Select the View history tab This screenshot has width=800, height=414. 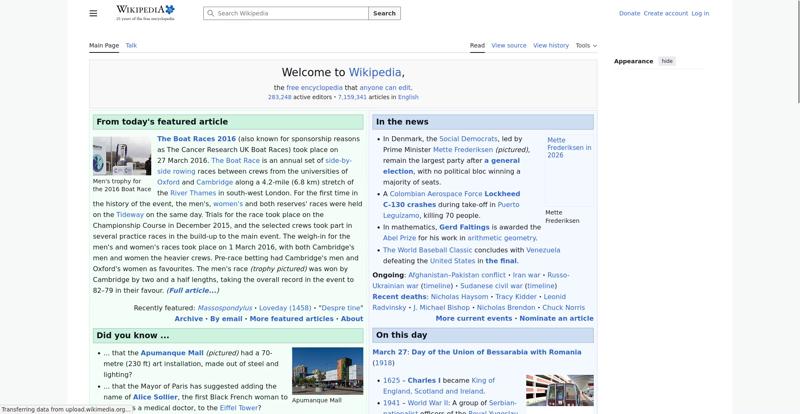coord(551,45)
